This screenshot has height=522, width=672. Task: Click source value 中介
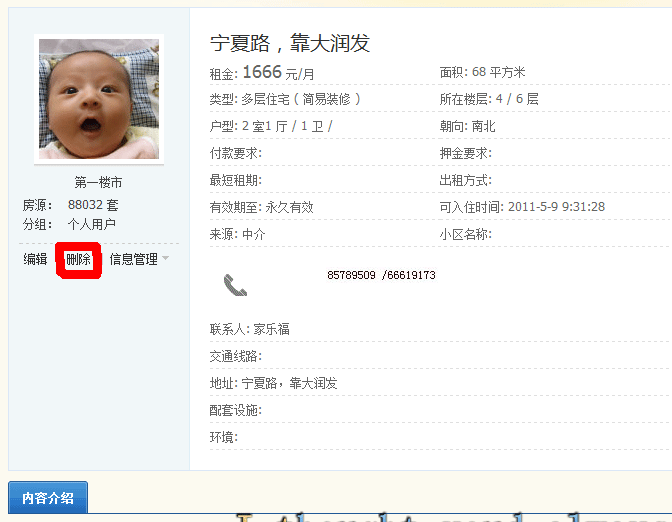(x=254, y=234)
